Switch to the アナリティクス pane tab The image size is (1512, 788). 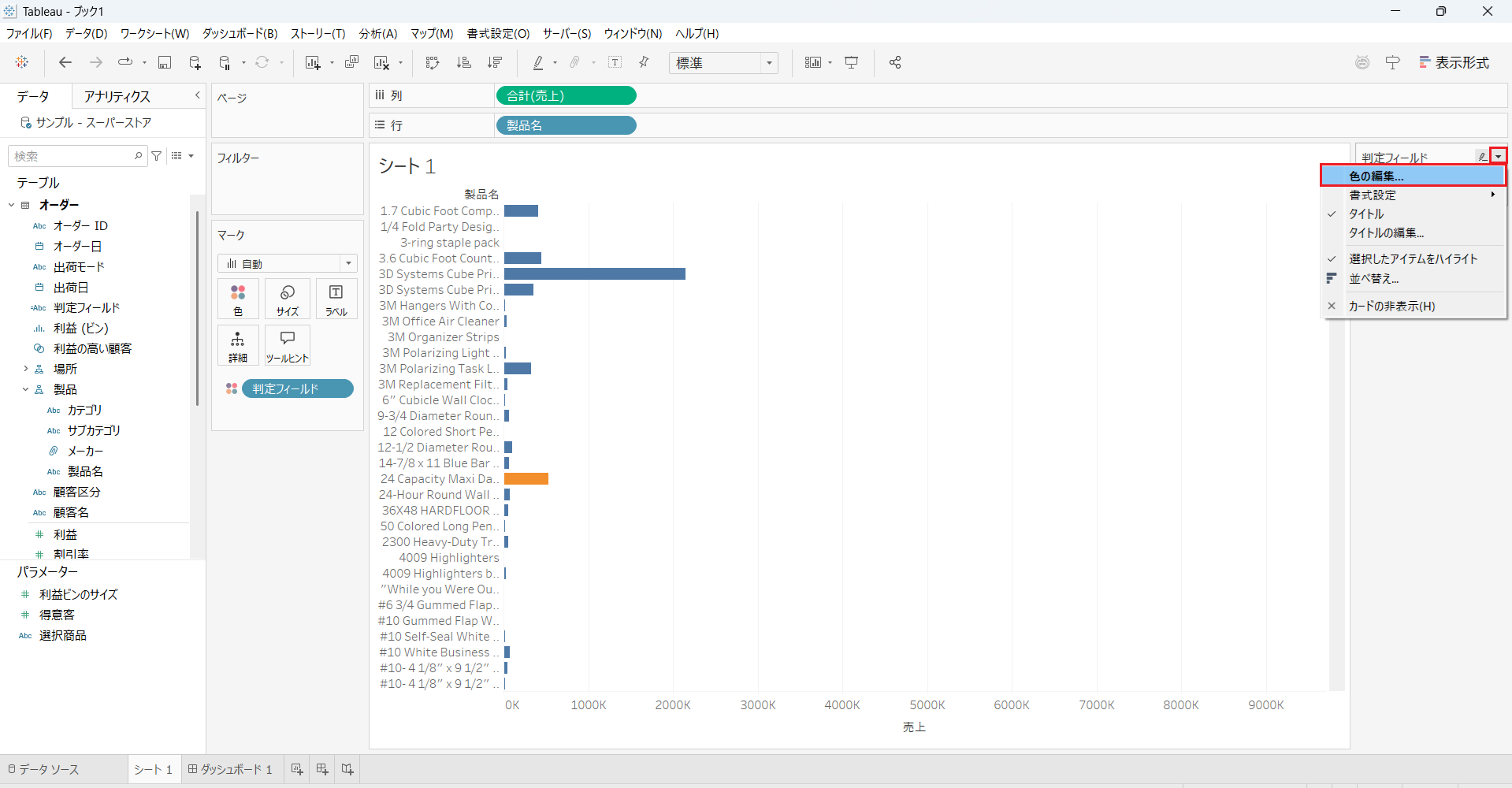coord(117,96)
